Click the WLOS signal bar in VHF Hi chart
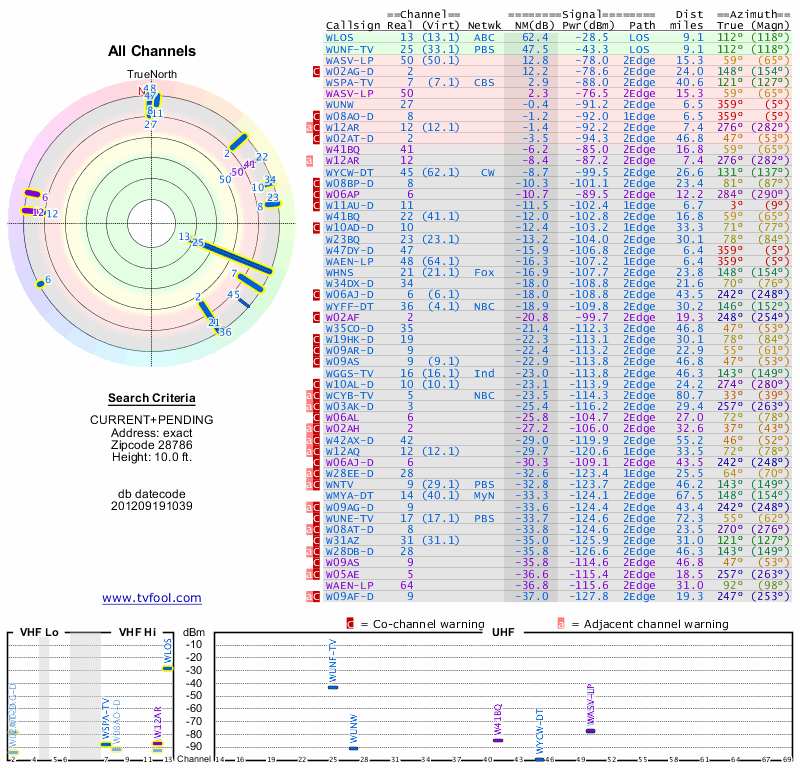 pyautogui.click(x=168, y=667)
